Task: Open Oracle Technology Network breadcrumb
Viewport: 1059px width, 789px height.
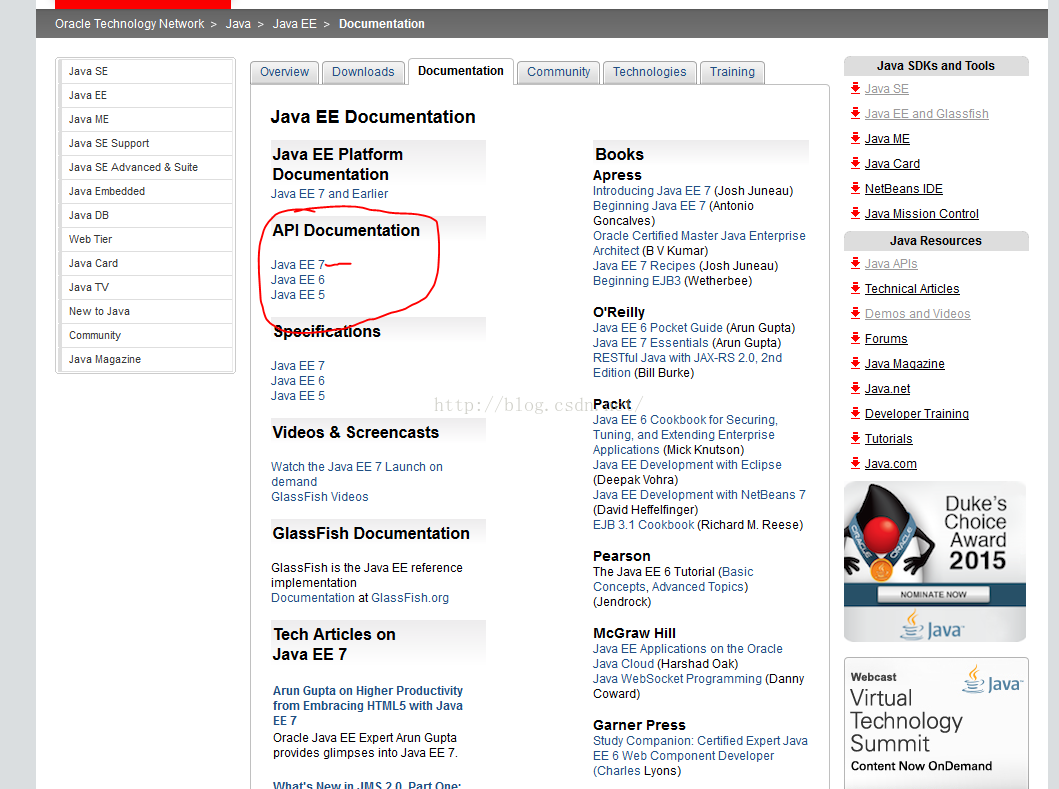Action: (x=130, y=24)
